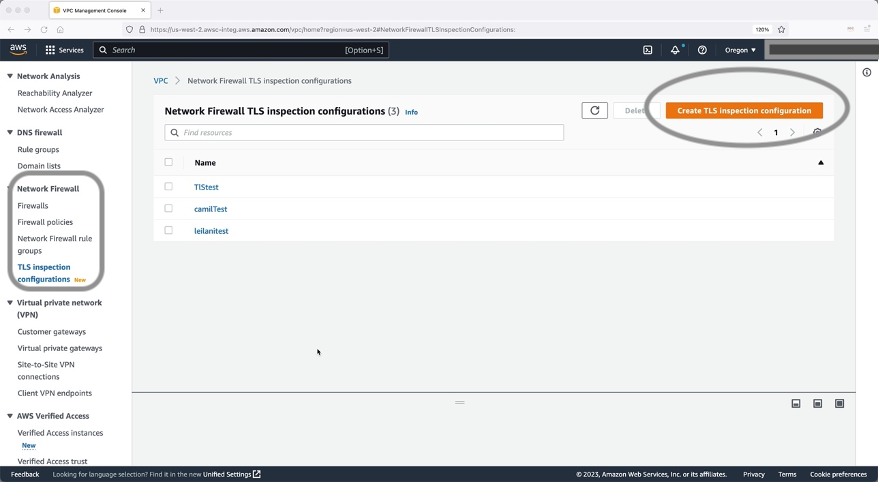Viewport: 879px width, 483px height.
Task: Click the Delete button
Action: pos(635,110)
